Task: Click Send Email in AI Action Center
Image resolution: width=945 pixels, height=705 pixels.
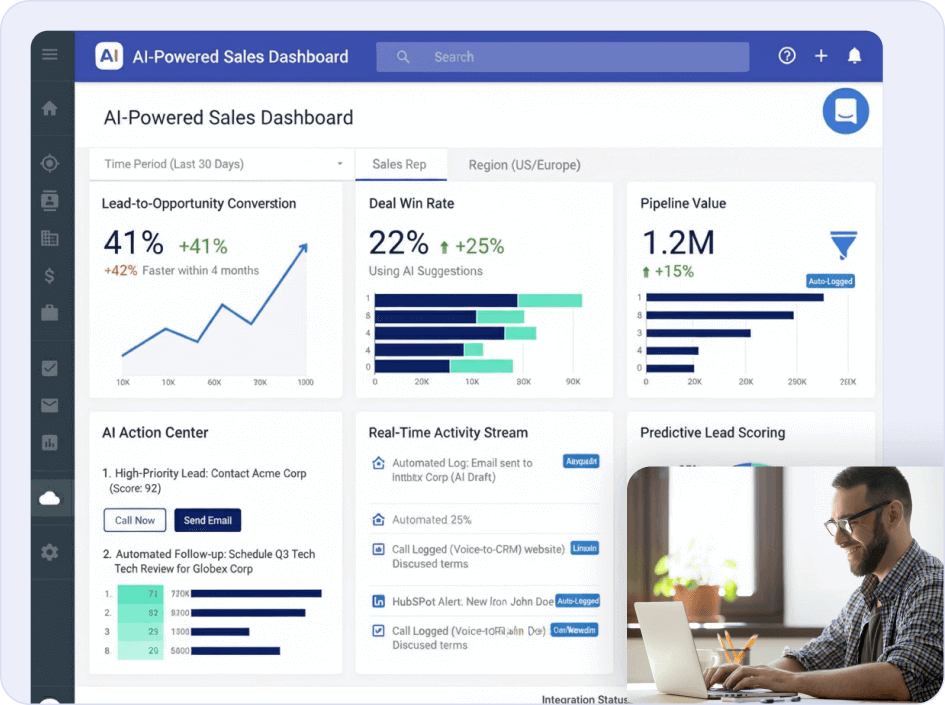Action: (x=207, y=520)
